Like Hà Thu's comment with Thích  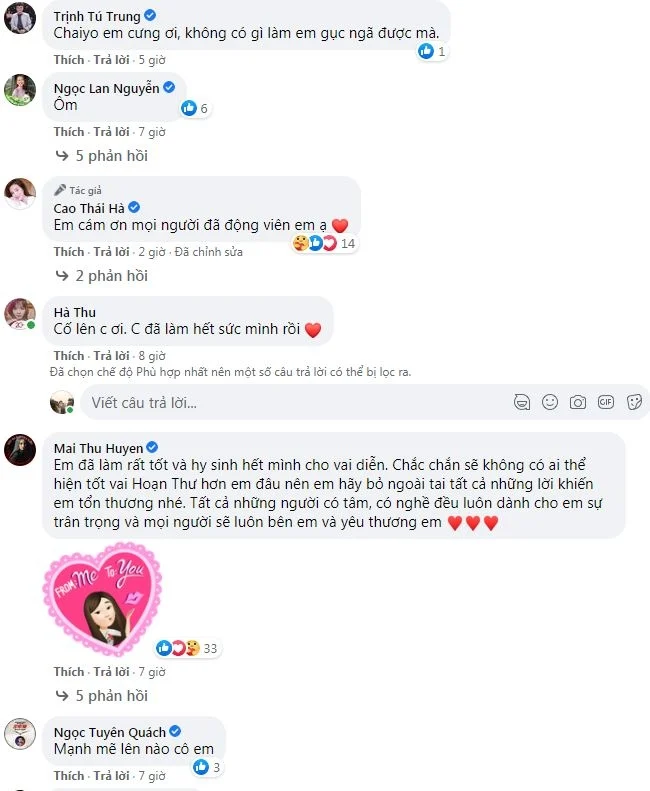69,355
